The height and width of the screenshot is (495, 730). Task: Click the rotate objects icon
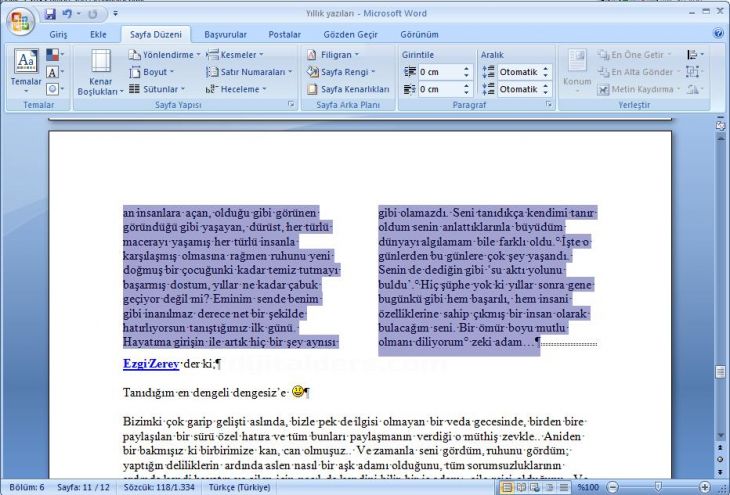pos(695,89)
